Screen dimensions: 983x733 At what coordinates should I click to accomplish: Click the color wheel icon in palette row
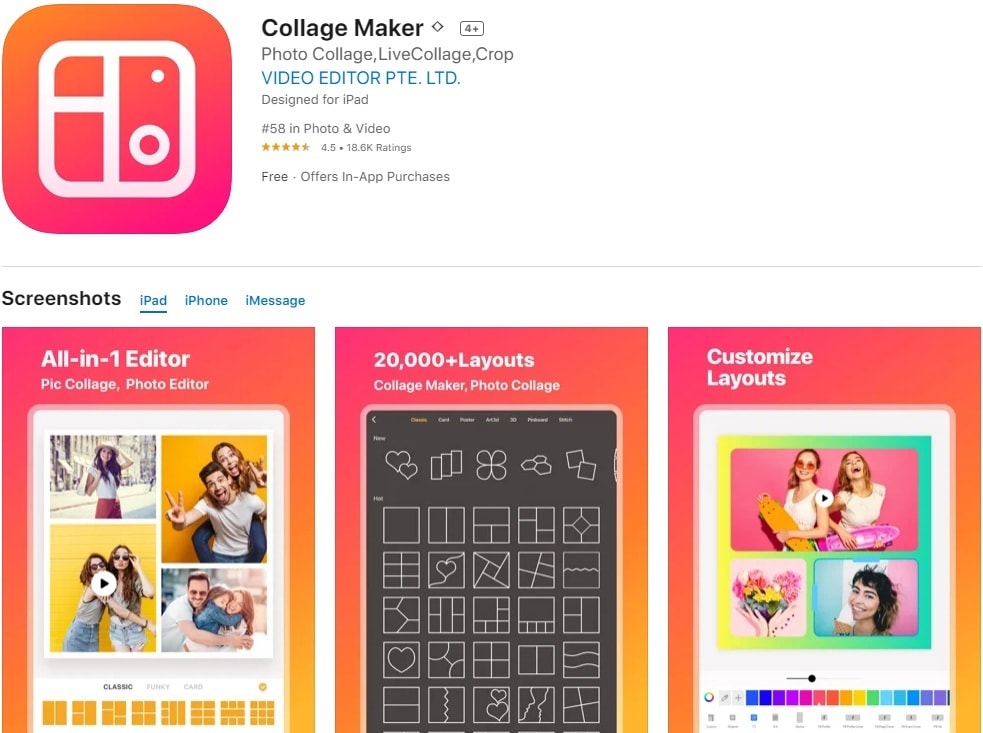click(709, 697)
